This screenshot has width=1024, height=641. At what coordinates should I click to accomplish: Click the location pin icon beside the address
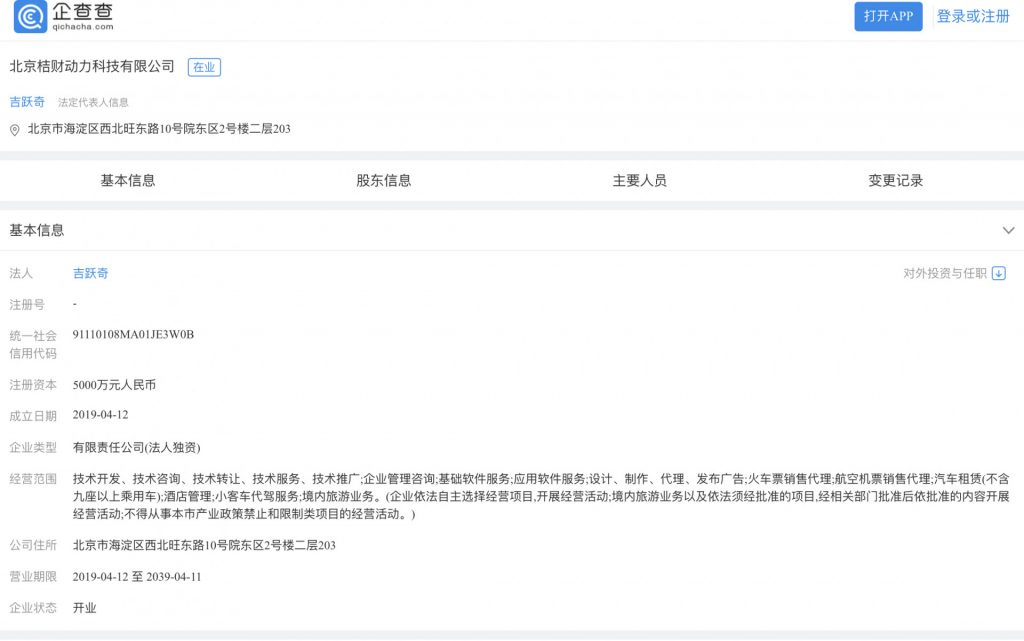tap(15, 130)
